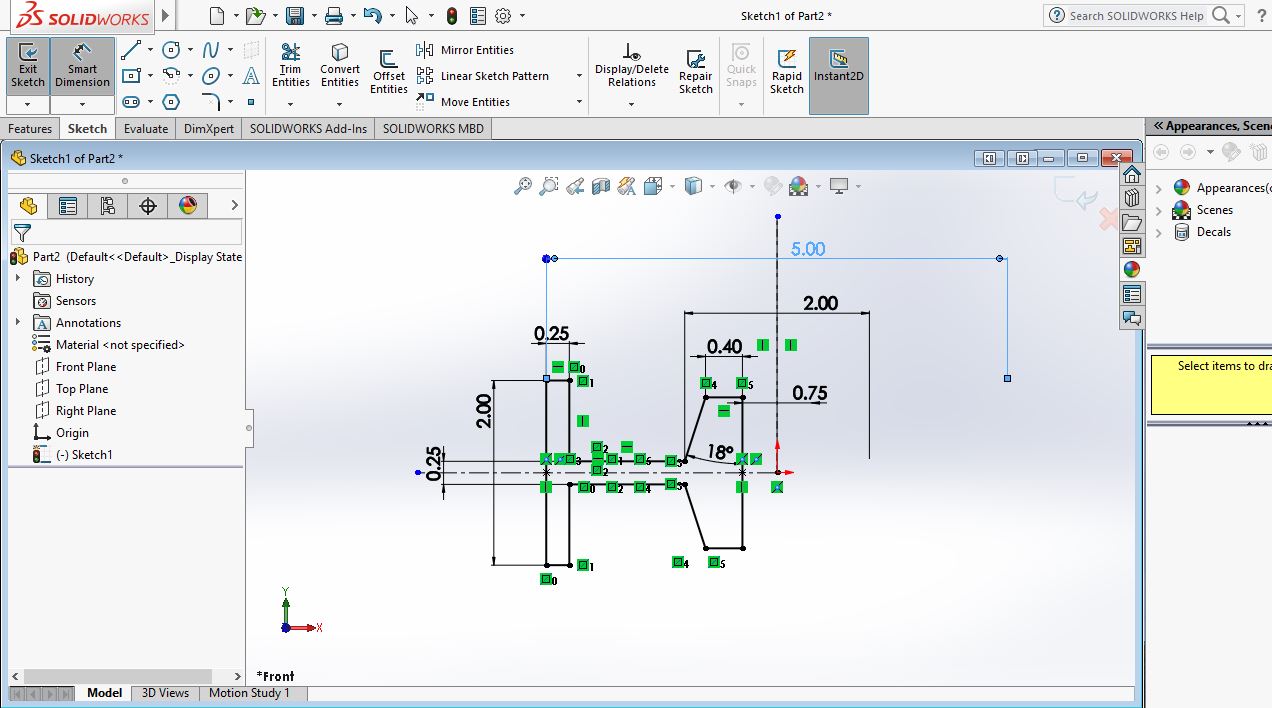This screenshot has width=1272, height=708.
Task: Click the Rebuild traffic light icon
Action: coord(452,16)
